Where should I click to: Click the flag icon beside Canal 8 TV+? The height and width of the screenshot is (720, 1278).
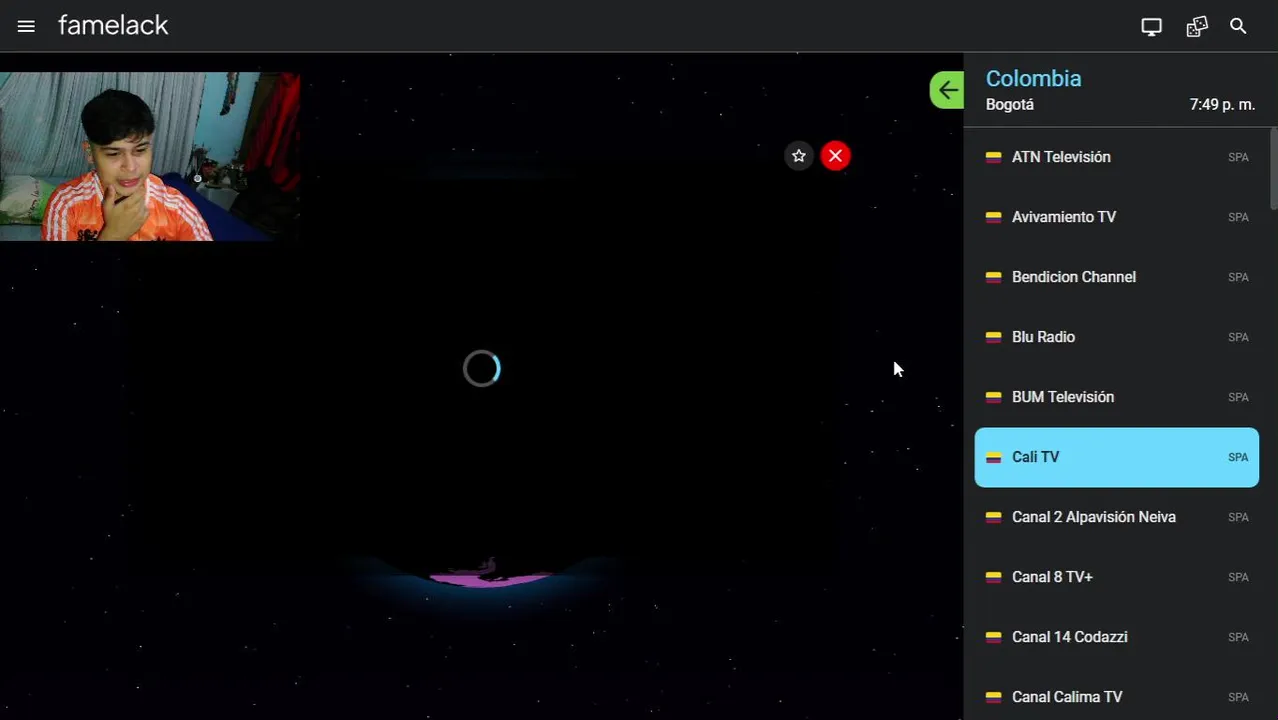(x=993, y=577)
